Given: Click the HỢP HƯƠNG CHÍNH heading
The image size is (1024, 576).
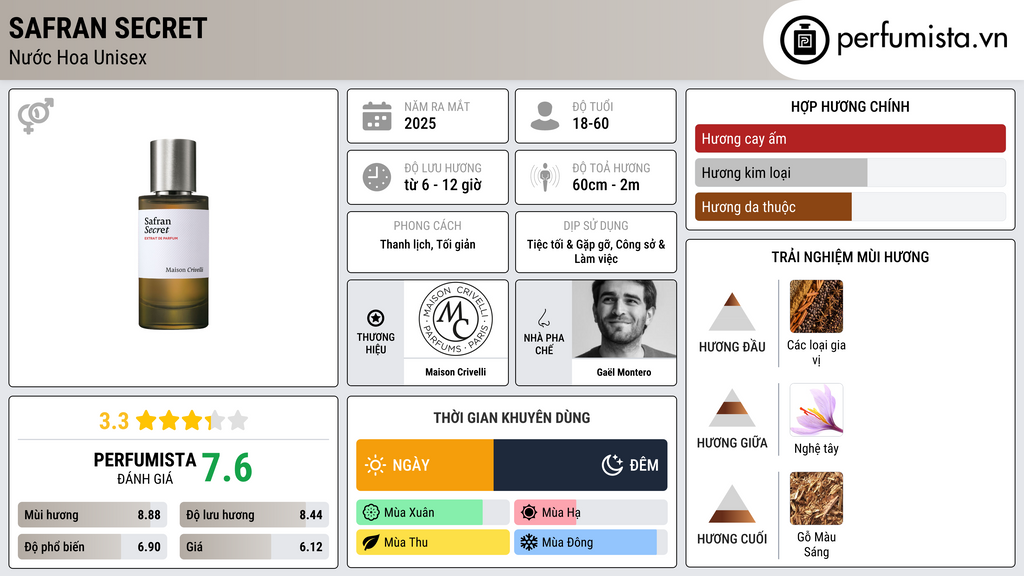Looking at the screenshot, I should tap(850, 106).
